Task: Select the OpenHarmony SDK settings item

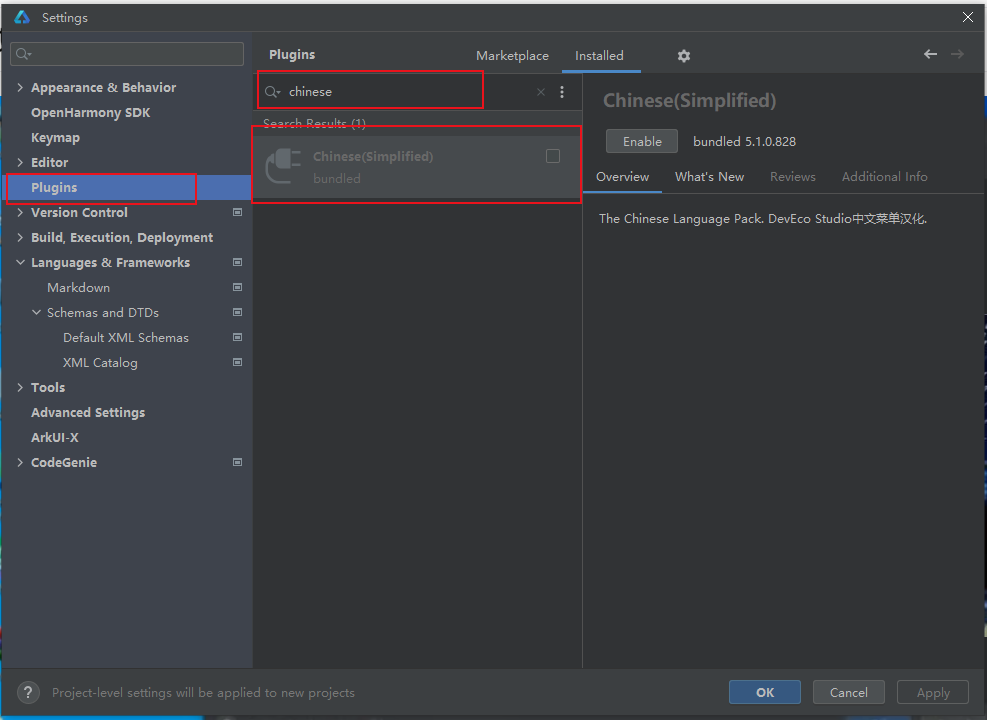Action: click(90, 113)
